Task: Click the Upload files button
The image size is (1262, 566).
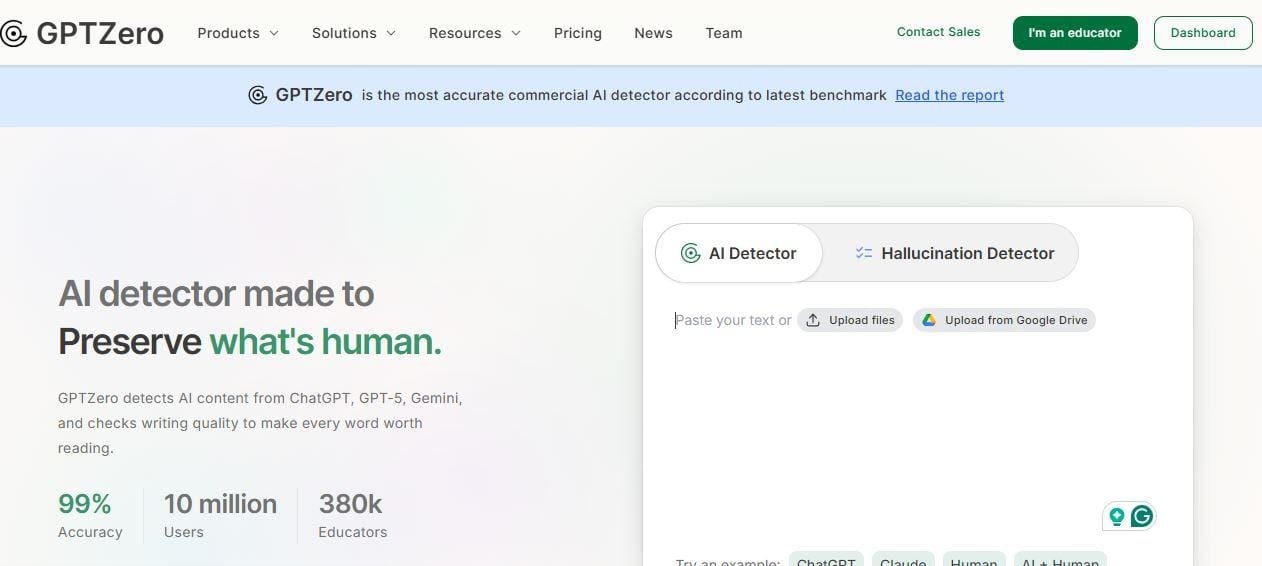Action: pos(850,320)
